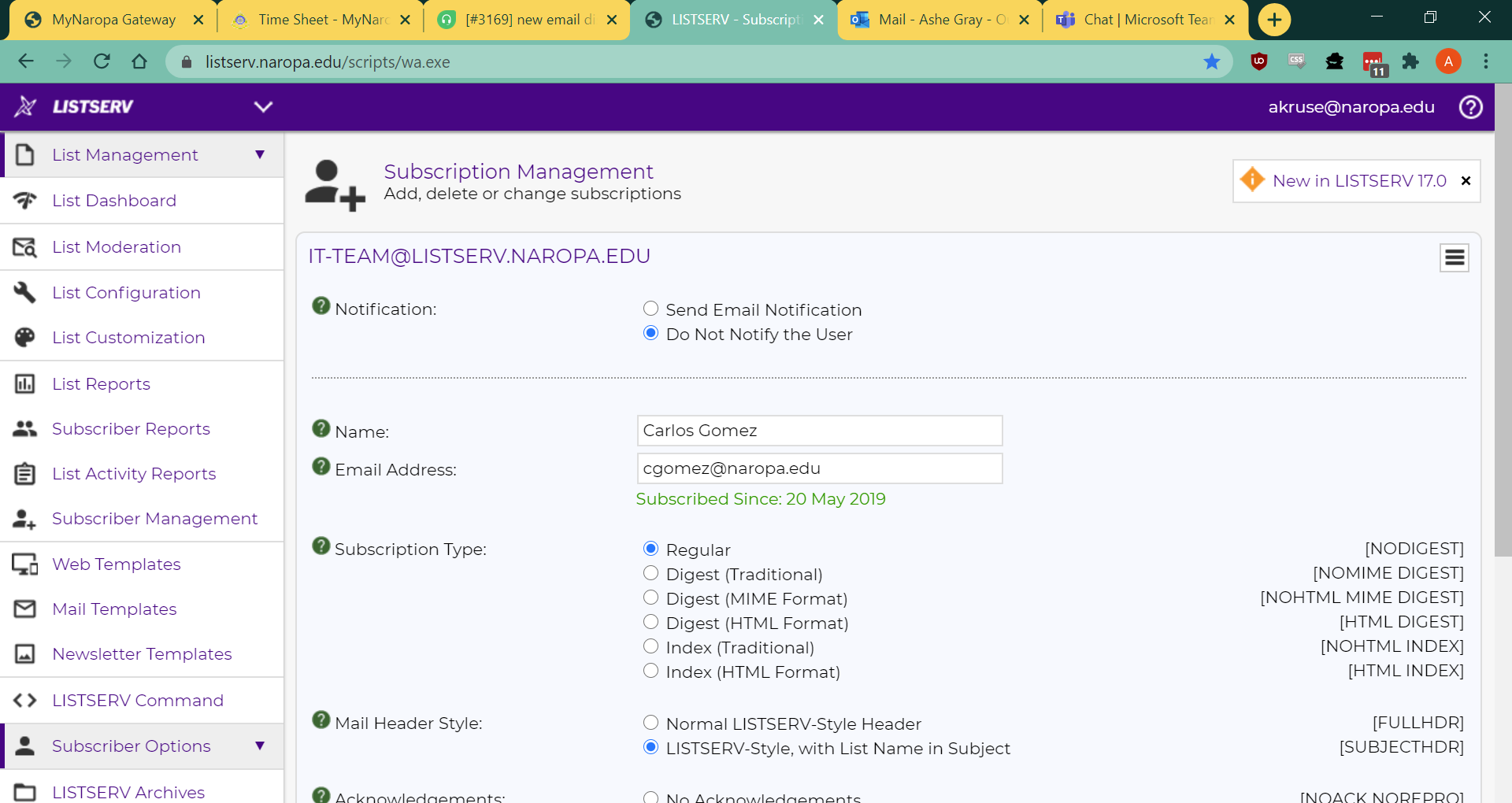The width and height of the screenshot is (1512, 803).
Task: Select Send Email Notification option
Action: pos(650,309)
